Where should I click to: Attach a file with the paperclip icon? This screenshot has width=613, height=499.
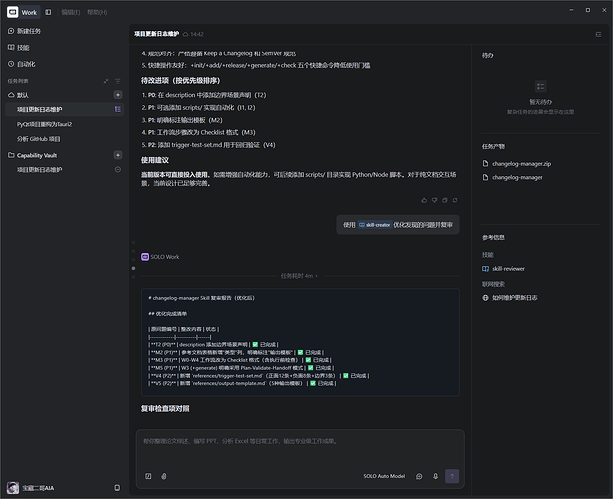[x=164, y=476]
